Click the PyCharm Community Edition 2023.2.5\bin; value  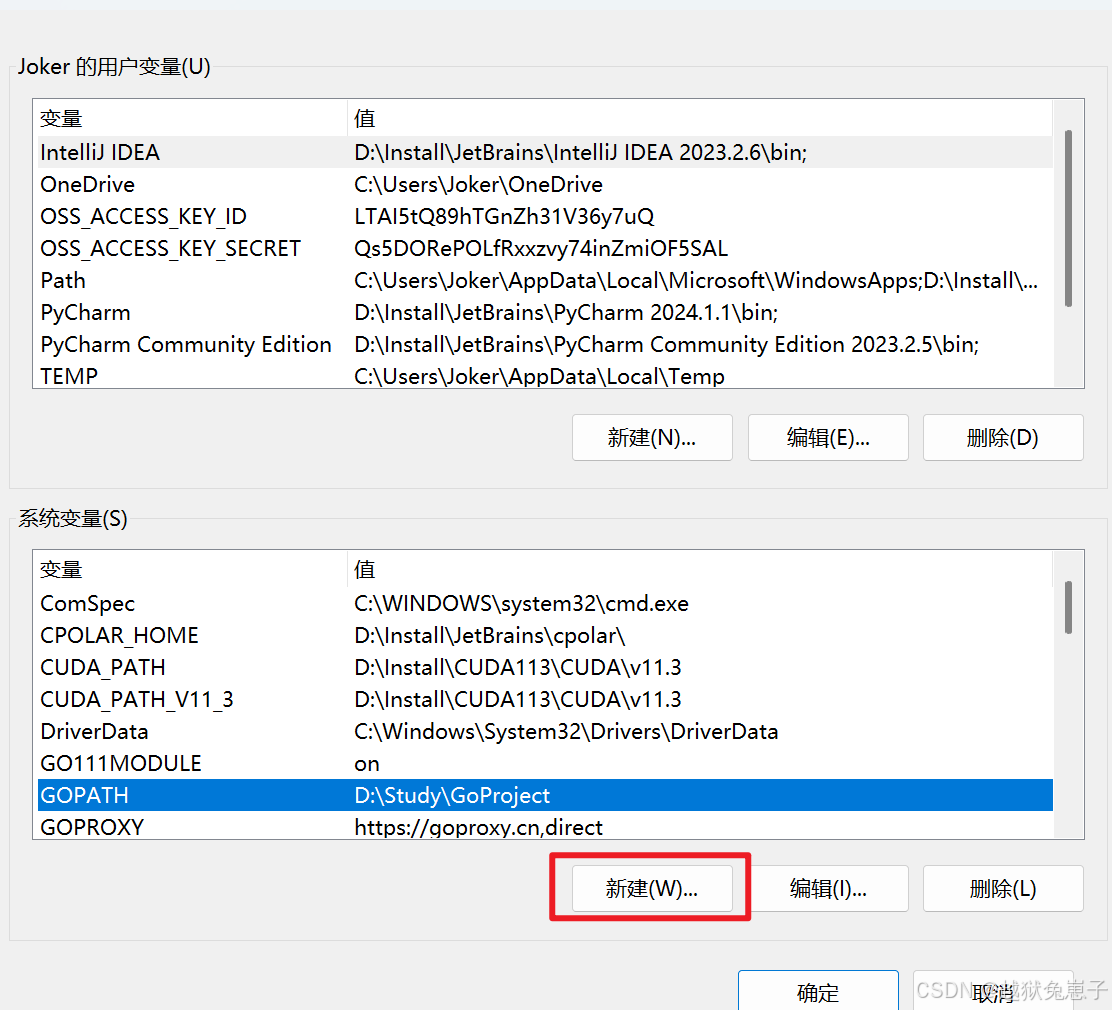click(x=667, y=344)
